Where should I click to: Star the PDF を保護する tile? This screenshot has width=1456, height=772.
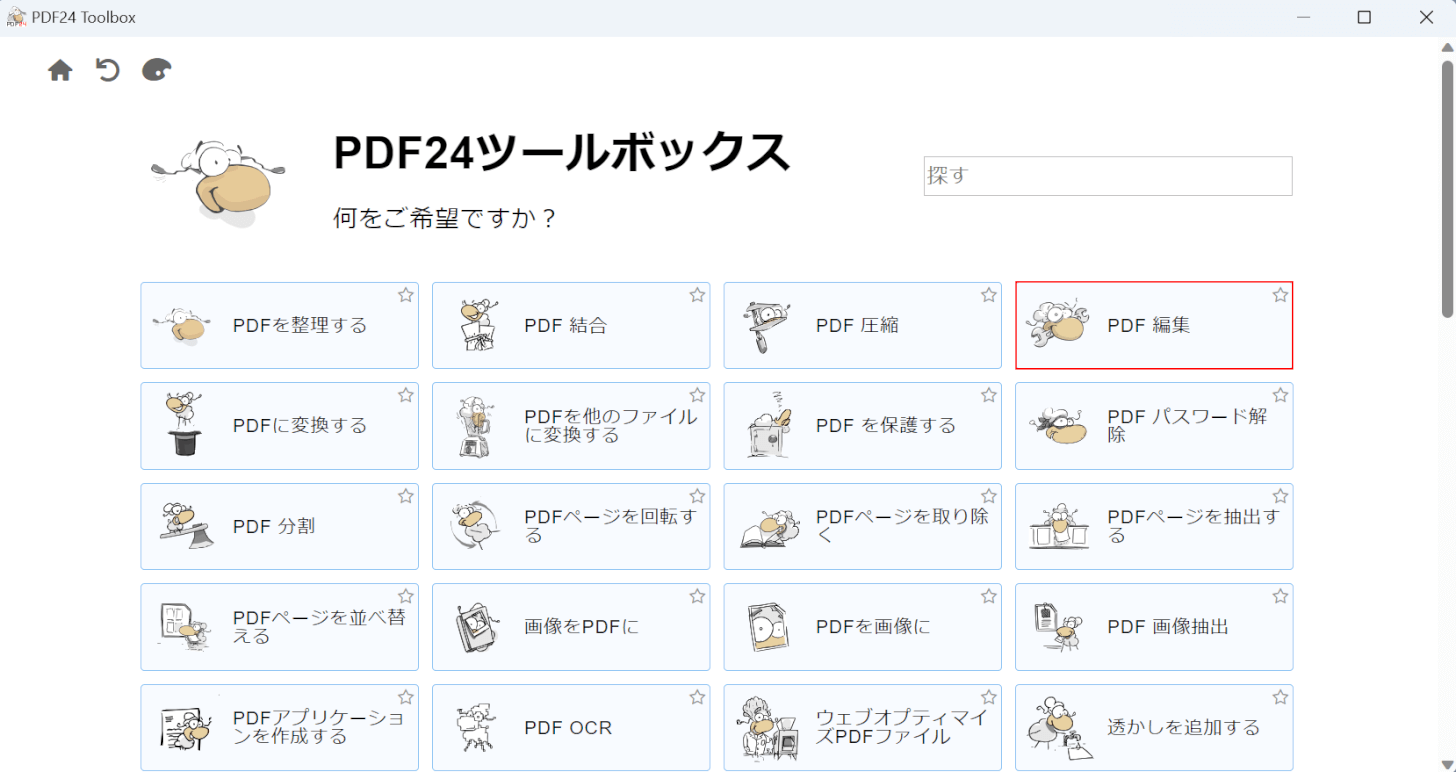click(989, 395)
